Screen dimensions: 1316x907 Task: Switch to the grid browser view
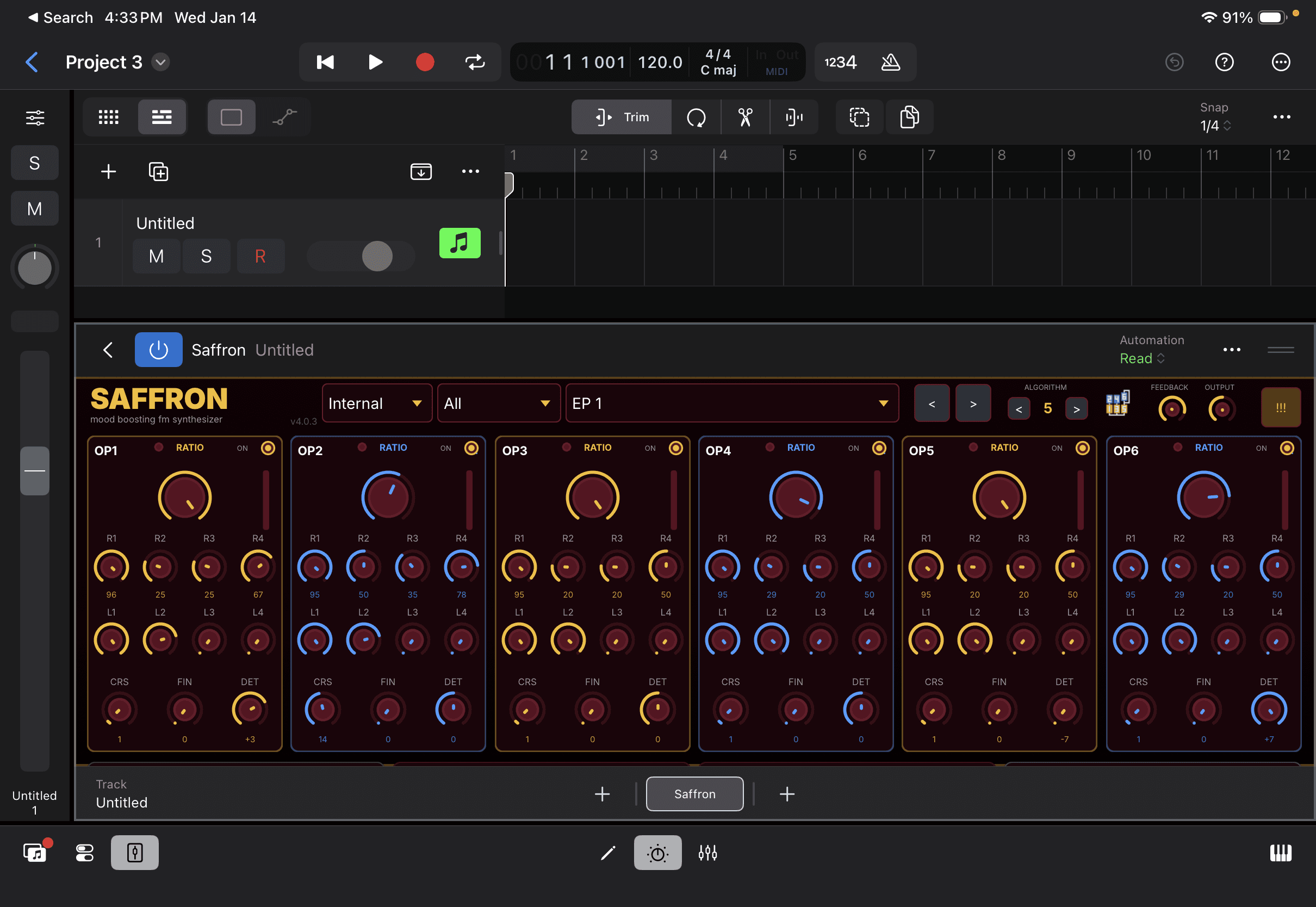[109, 117]
